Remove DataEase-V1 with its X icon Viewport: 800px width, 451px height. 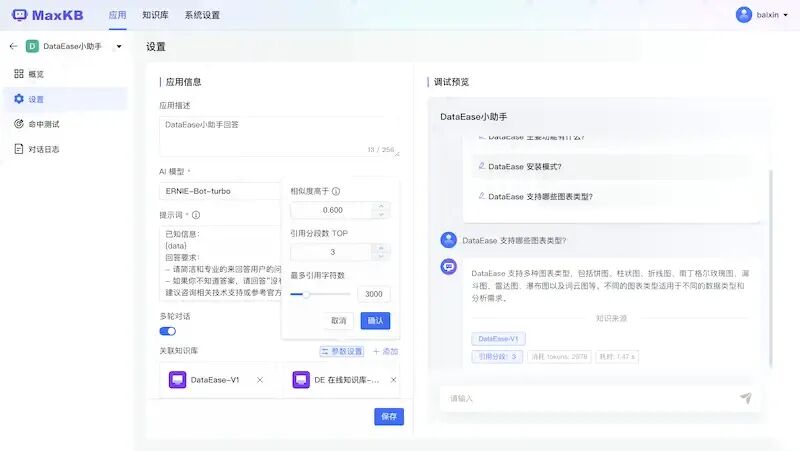pyautogui.click(x=260, y=380)
